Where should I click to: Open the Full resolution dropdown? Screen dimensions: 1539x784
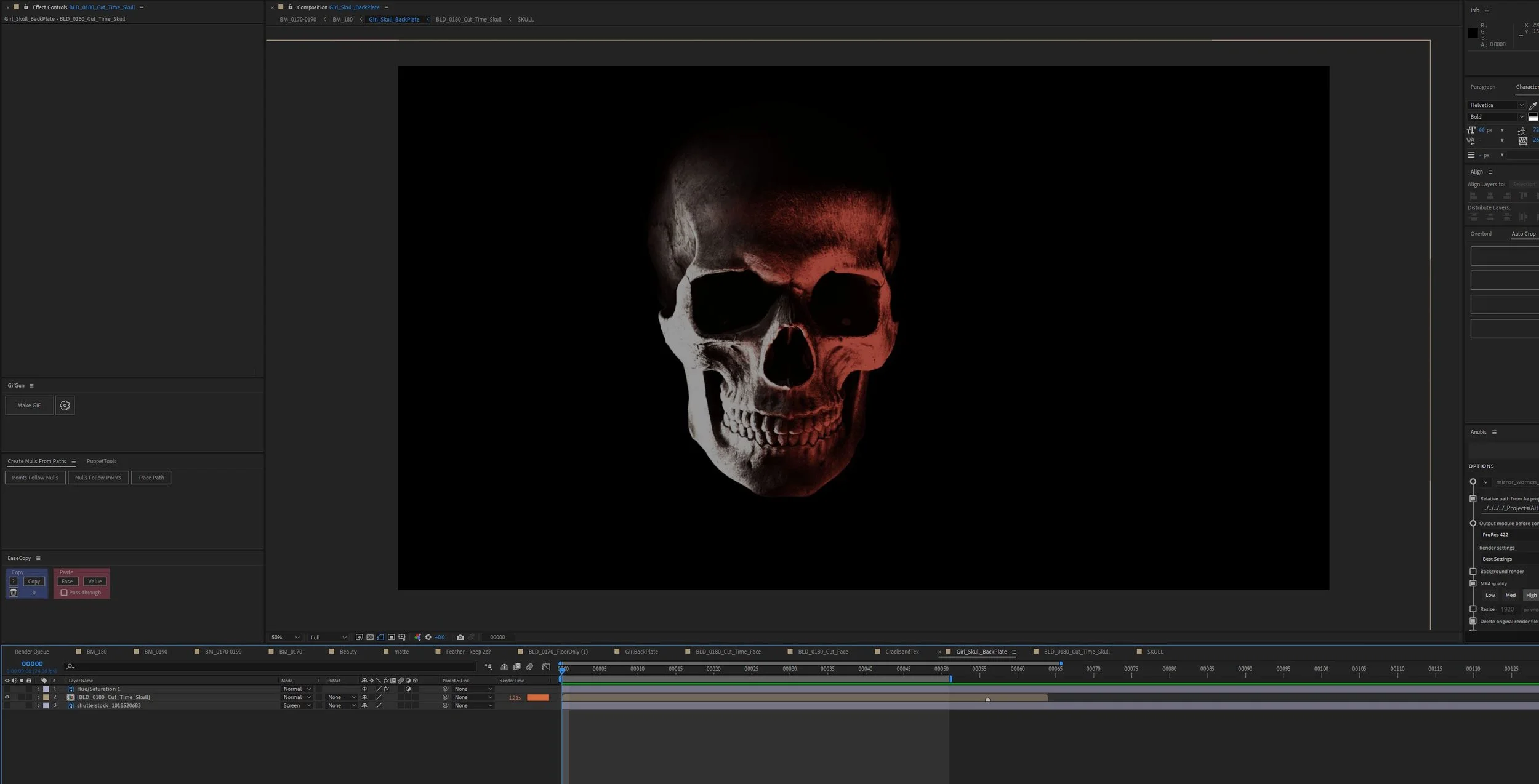coord(327,638)
